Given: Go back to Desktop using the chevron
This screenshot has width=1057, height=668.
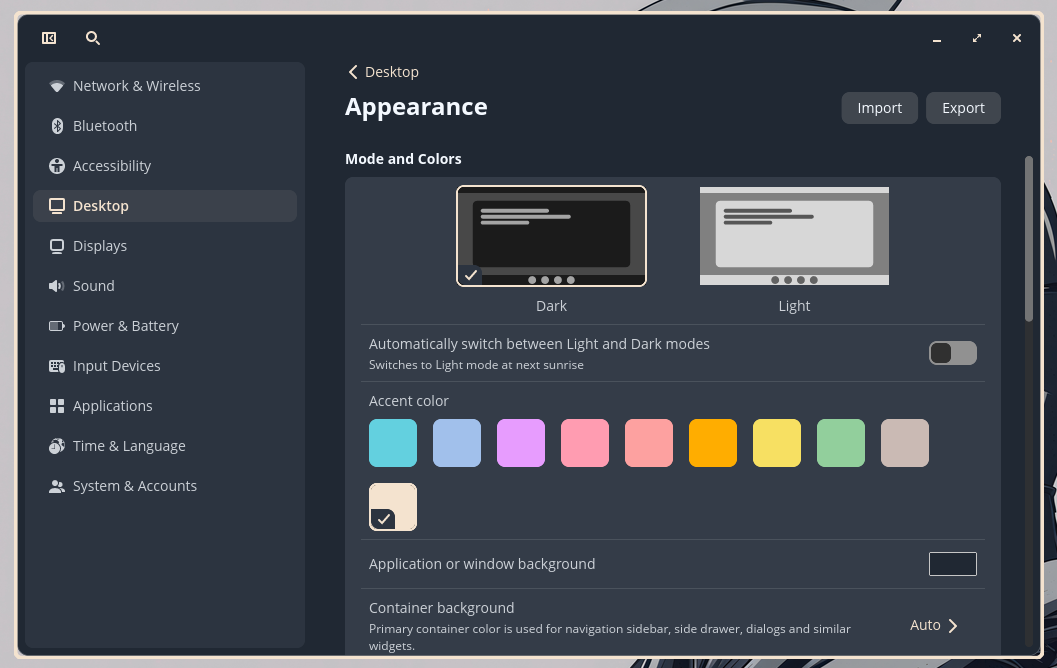Looking at the screenshot, I should [x=353, y=72].
